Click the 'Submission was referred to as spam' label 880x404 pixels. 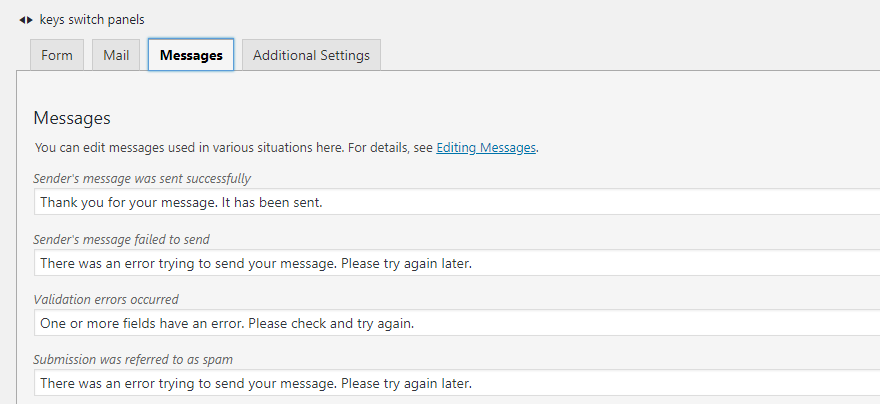point(133,359)
